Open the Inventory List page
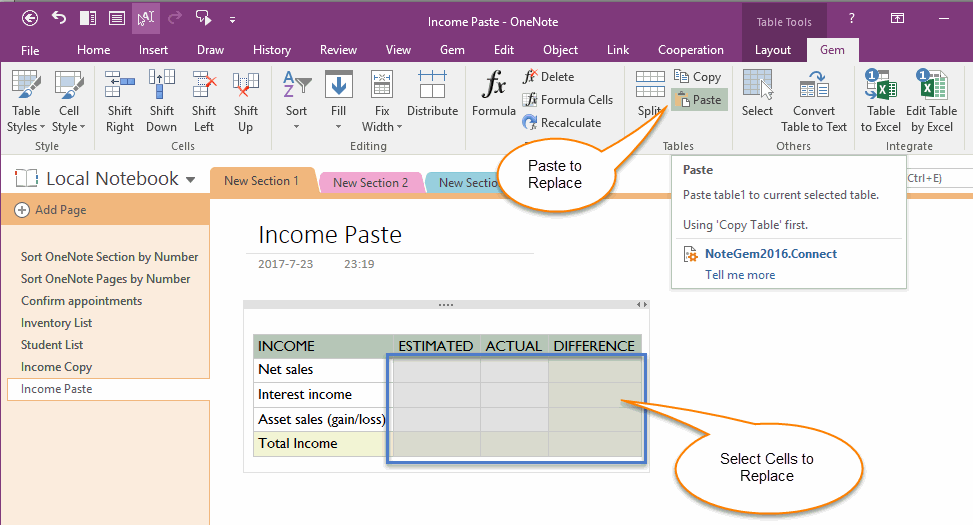This screenshot has width=973, height=525. pyautogui.click(x=56, y=323)
